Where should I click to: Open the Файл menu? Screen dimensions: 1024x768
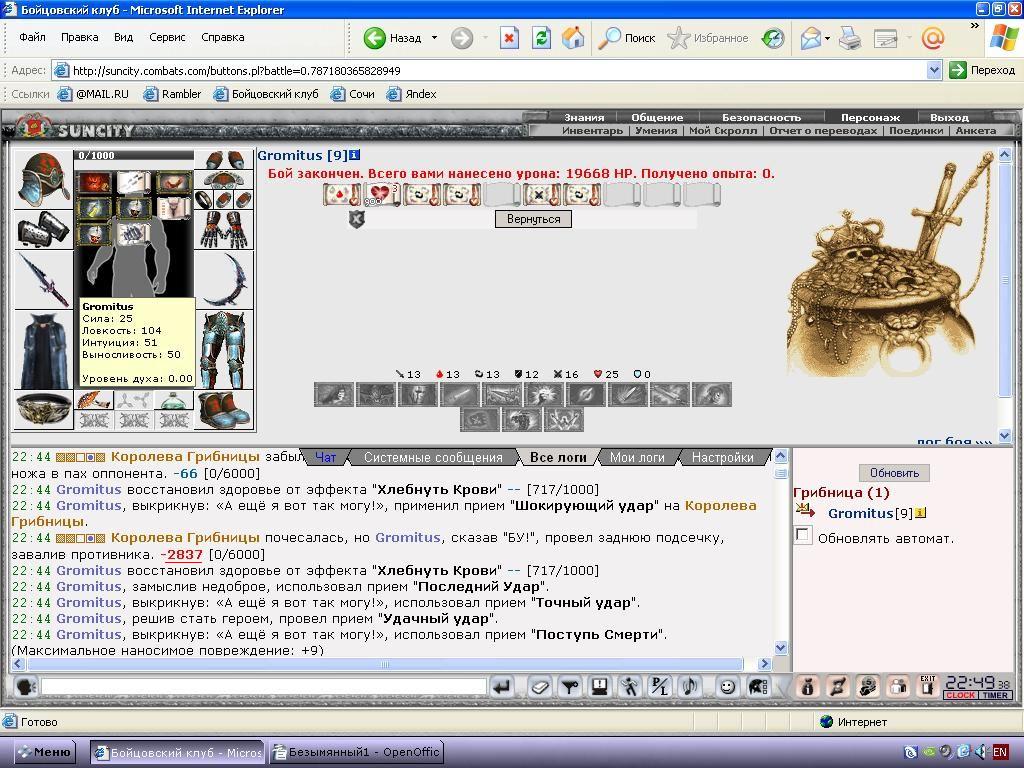coord(32,37)
